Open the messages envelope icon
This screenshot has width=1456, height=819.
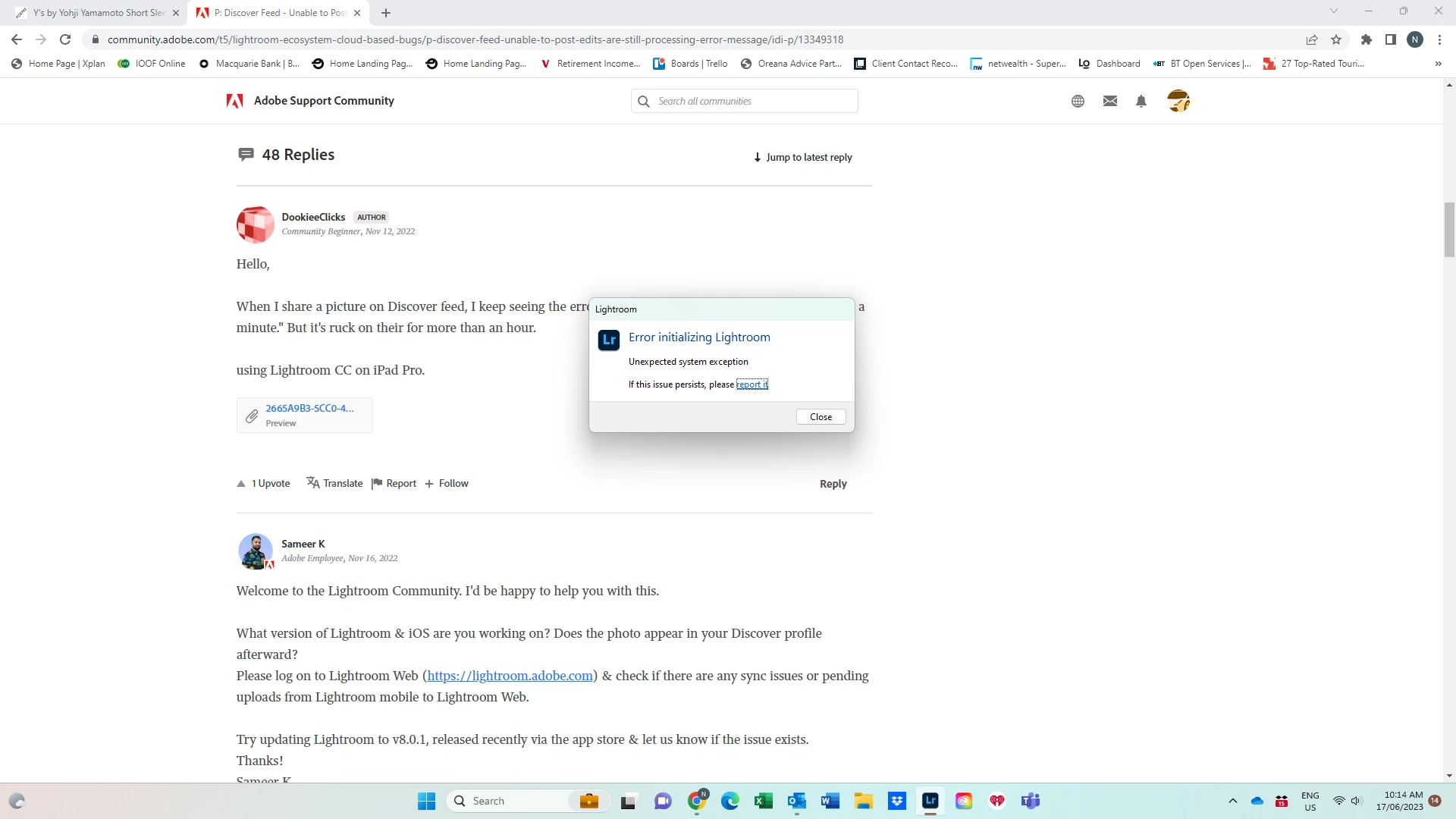(x=1109, y=101)
